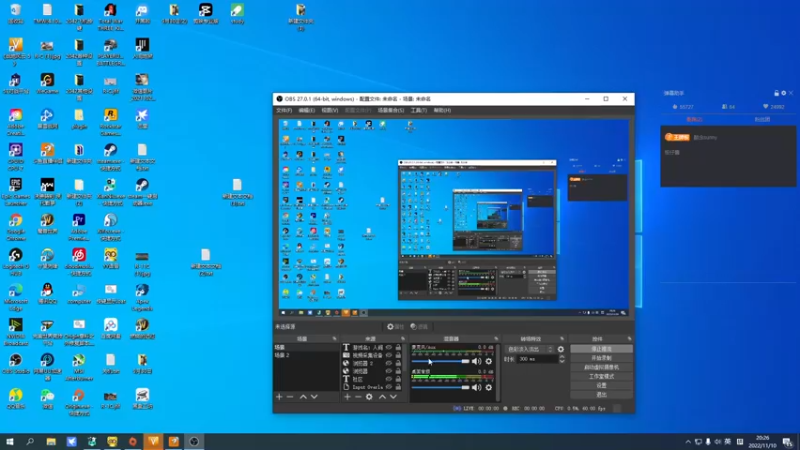Open Microsoft Edge desktop shortcut

coord(15,296)
